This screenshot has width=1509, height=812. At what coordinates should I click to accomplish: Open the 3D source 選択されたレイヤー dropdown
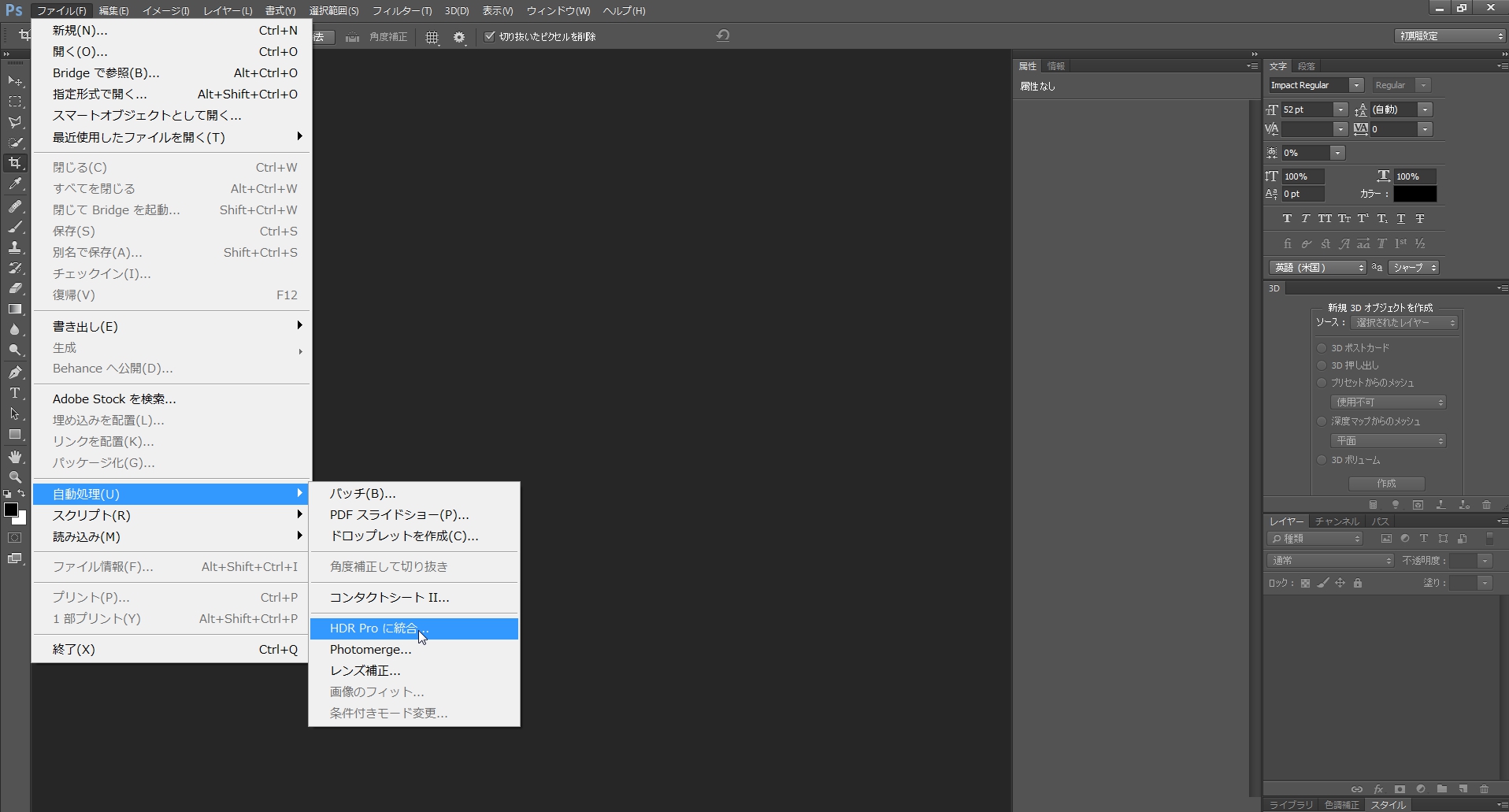pos(1404,323)
